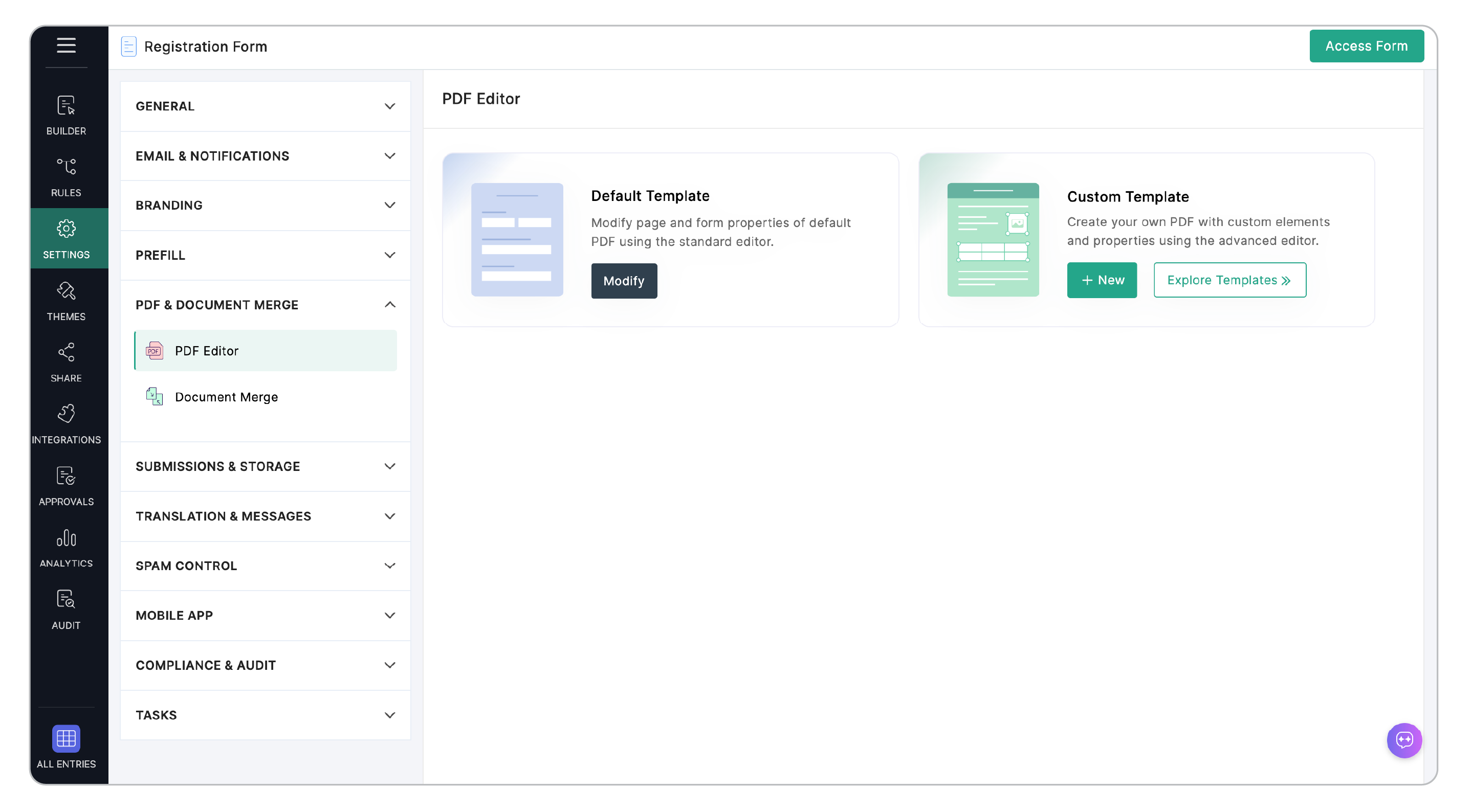Select the Settings gear in sidebar
This screenshot has height=812, width=1472.
click(x=67, y=239)
